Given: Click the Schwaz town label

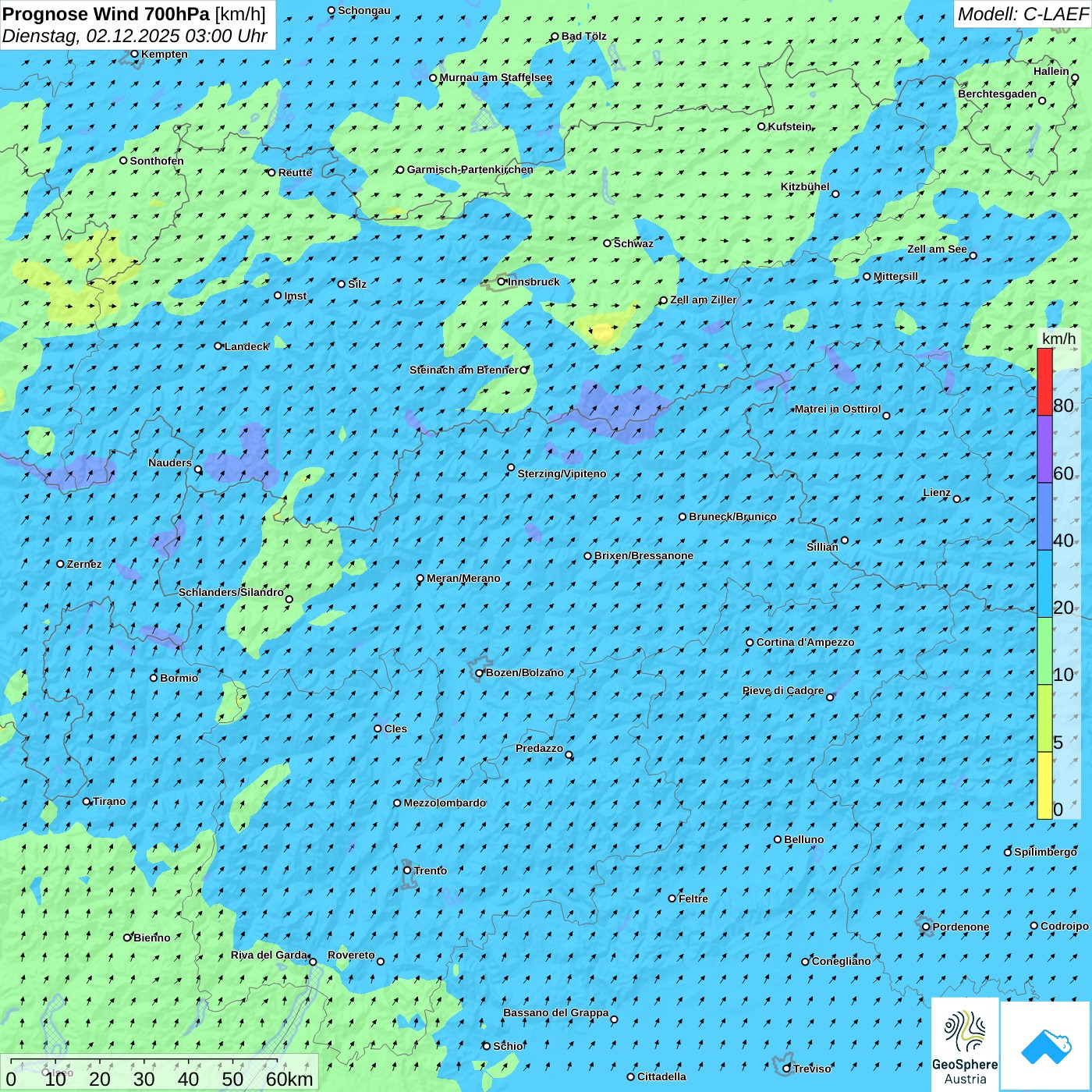Looking at the screenshot, I should (633, 243).
